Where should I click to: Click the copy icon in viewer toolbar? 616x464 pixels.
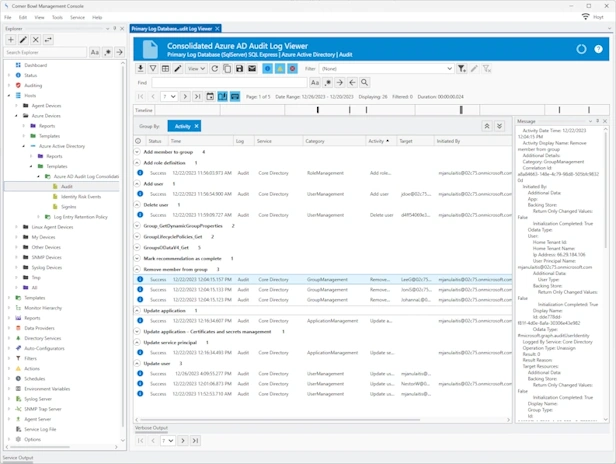coord(227,68)
